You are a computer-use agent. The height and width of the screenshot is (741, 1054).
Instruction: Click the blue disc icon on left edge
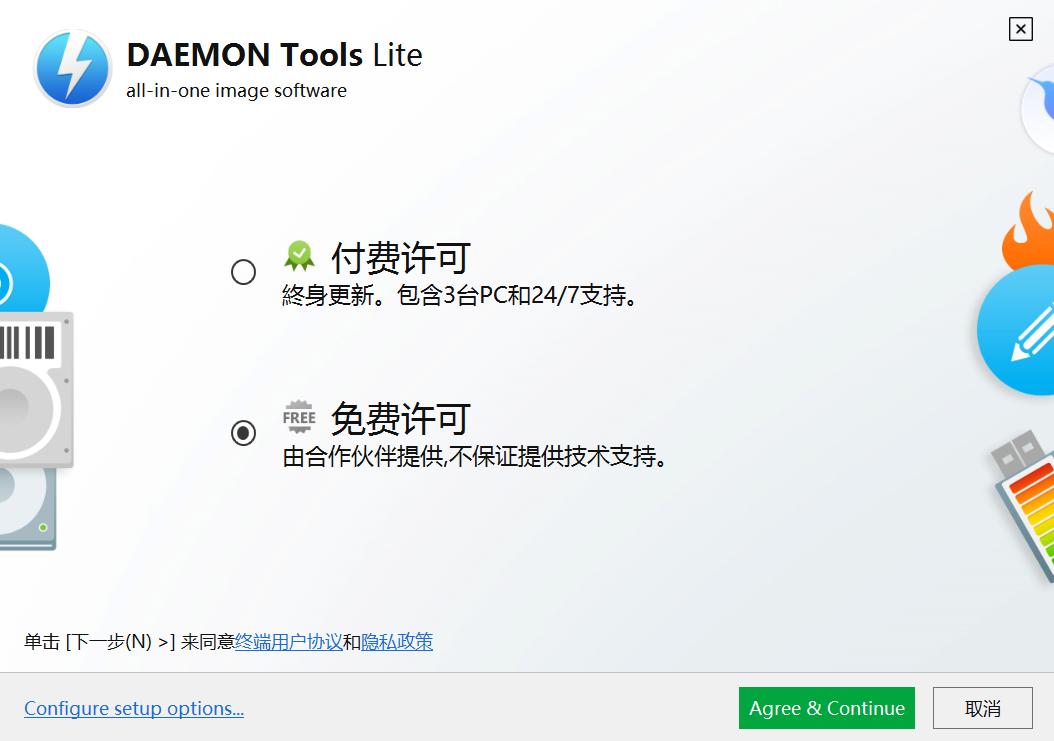pyautogui.click(x=18, y=268)
